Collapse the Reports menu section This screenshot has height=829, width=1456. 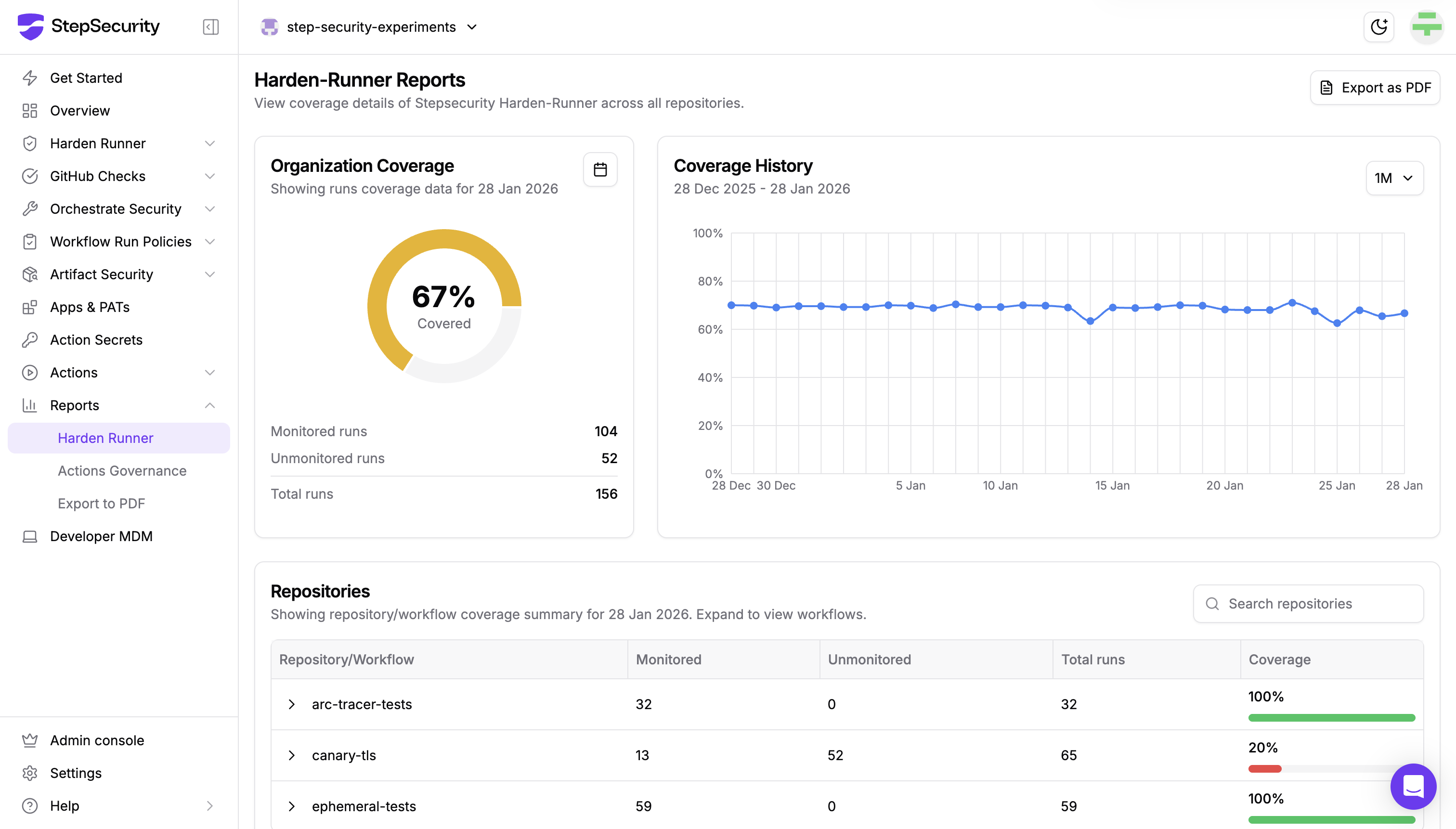[x=209, y=405]
